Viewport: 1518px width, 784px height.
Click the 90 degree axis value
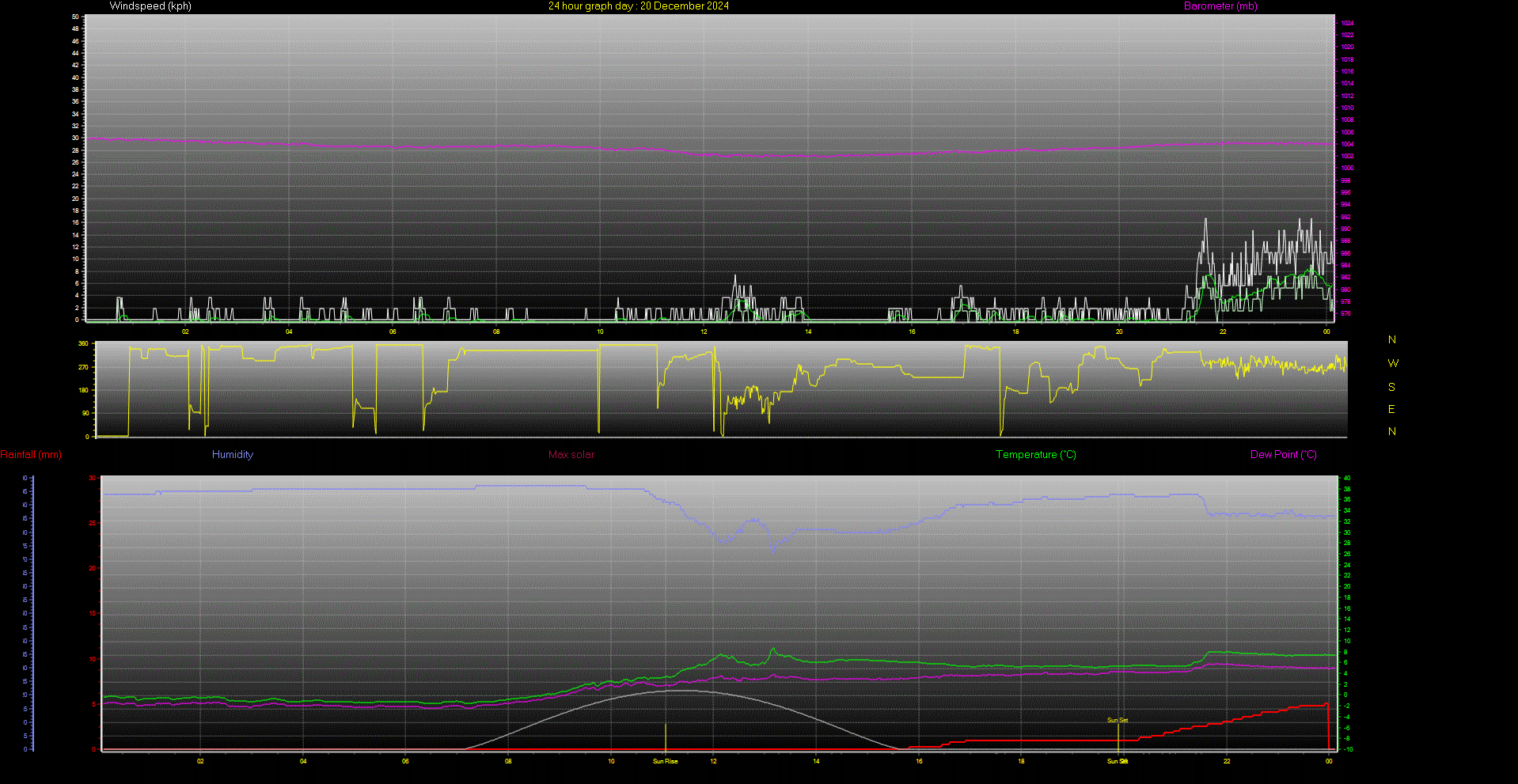click(x=85, y=414)
